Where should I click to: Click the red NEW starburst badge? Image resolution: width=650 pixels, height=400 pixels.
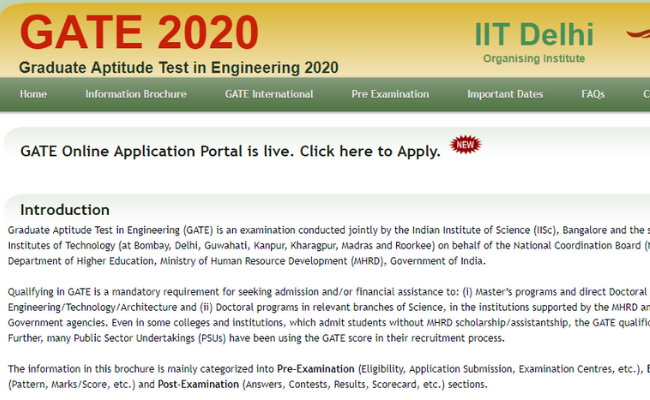click(x=463, y=145)
